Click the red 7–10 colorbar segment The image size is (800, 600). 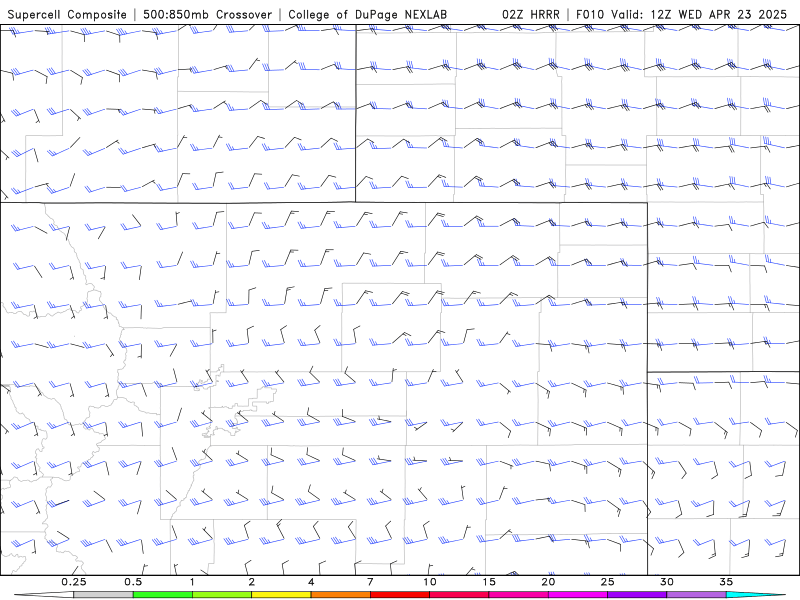[x=399, y=595]
